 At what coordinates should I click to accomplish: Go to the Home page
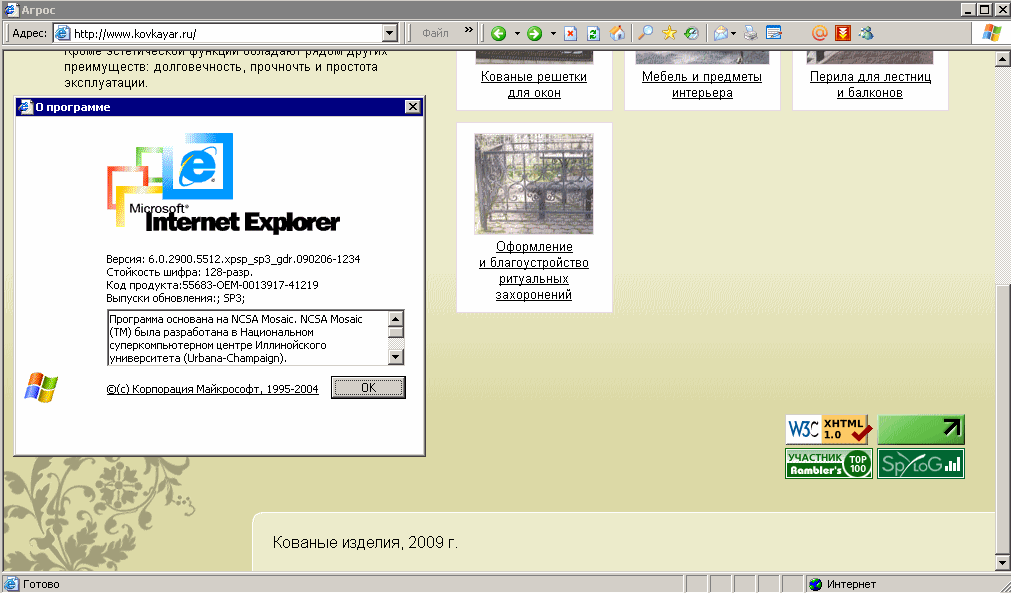click(617, 33)
